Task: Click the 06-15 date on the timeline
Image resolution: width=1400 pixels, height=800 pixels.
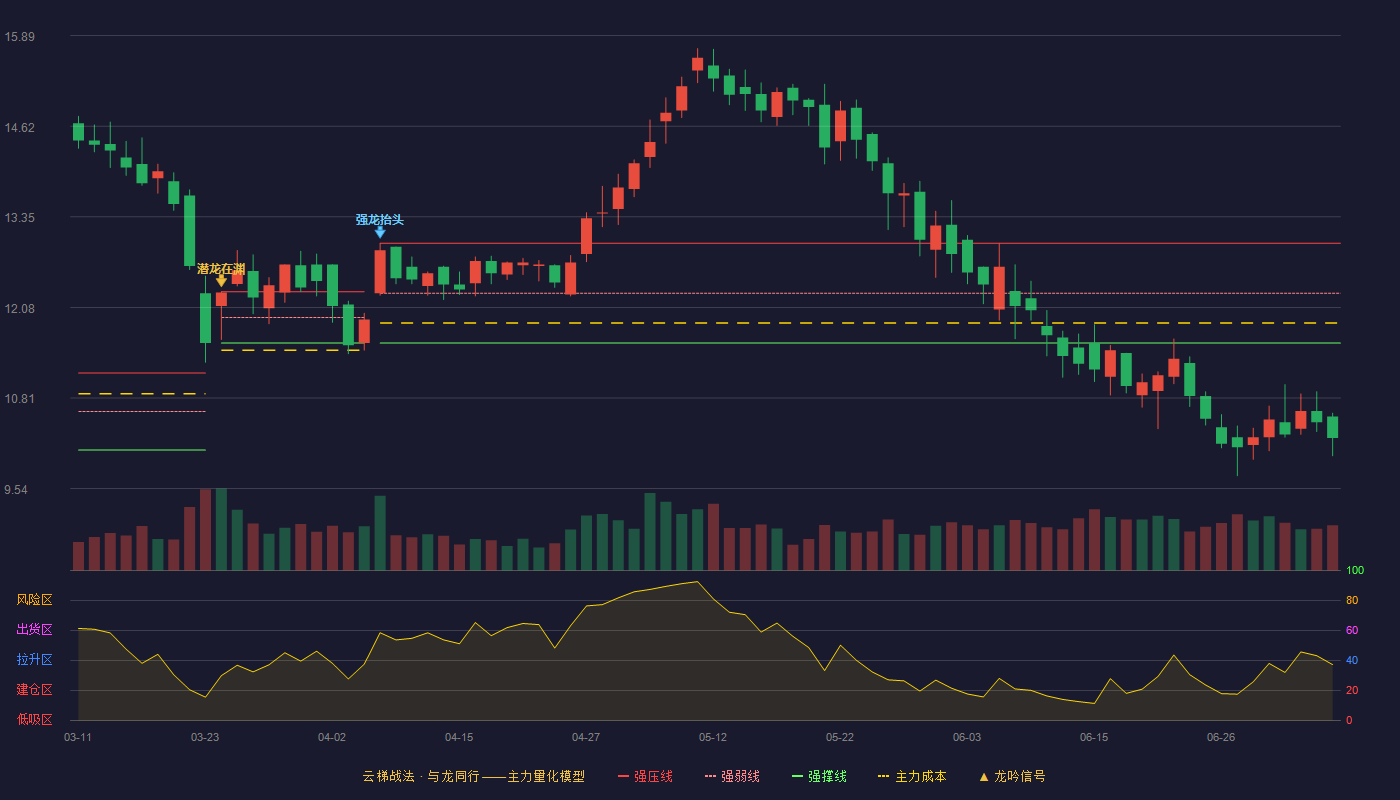Action: coord(1094,737)
